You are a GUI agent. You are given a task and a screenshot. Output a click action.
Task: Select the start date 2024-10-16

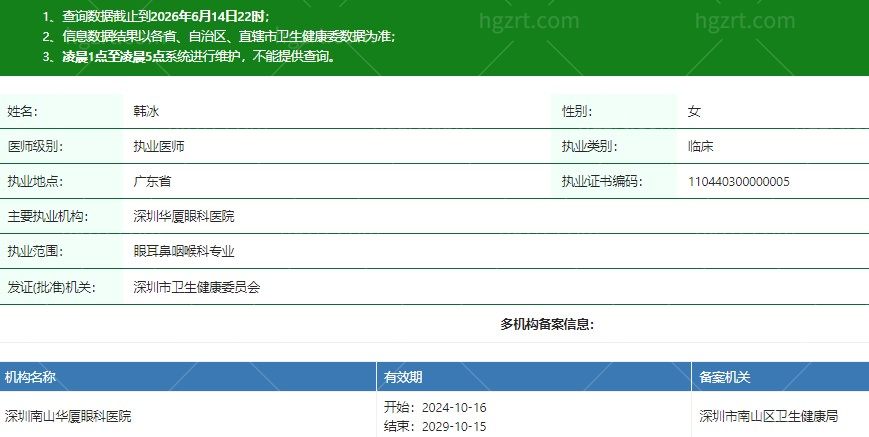[x=454, y=408]
